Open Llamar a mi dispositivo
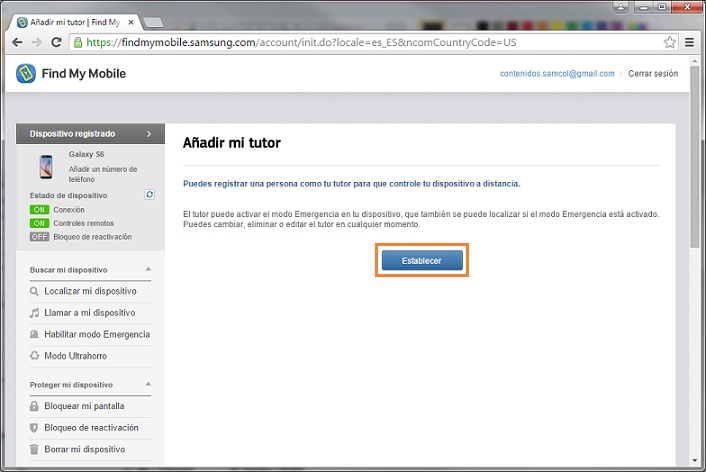Viewport: 706px width, 472px height. (x=90, y=313)
